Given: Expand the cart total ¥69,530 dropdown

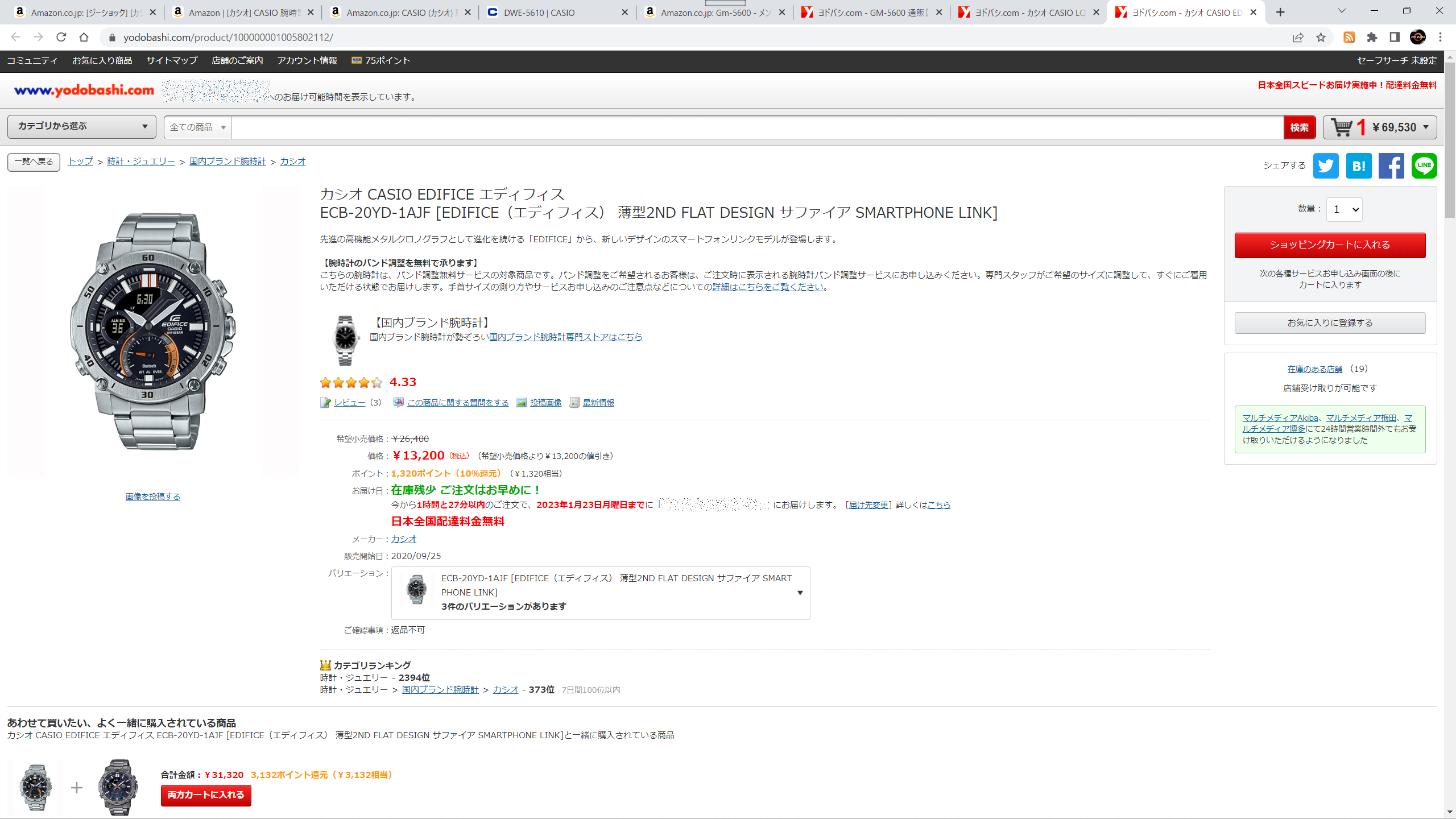Looking at the screenshot, I should point(1426,127).
